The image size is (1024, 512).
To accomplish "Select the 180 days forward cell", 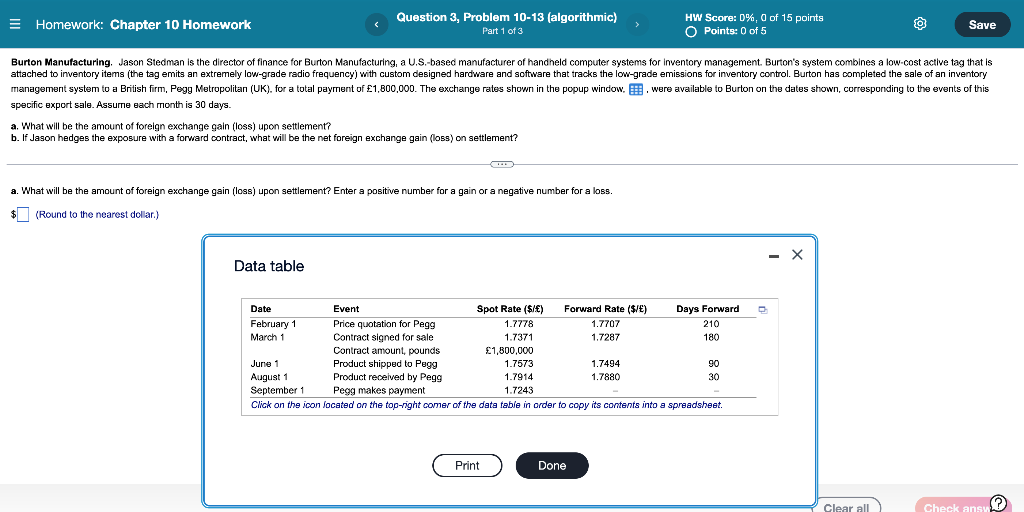I will [711, 337].
